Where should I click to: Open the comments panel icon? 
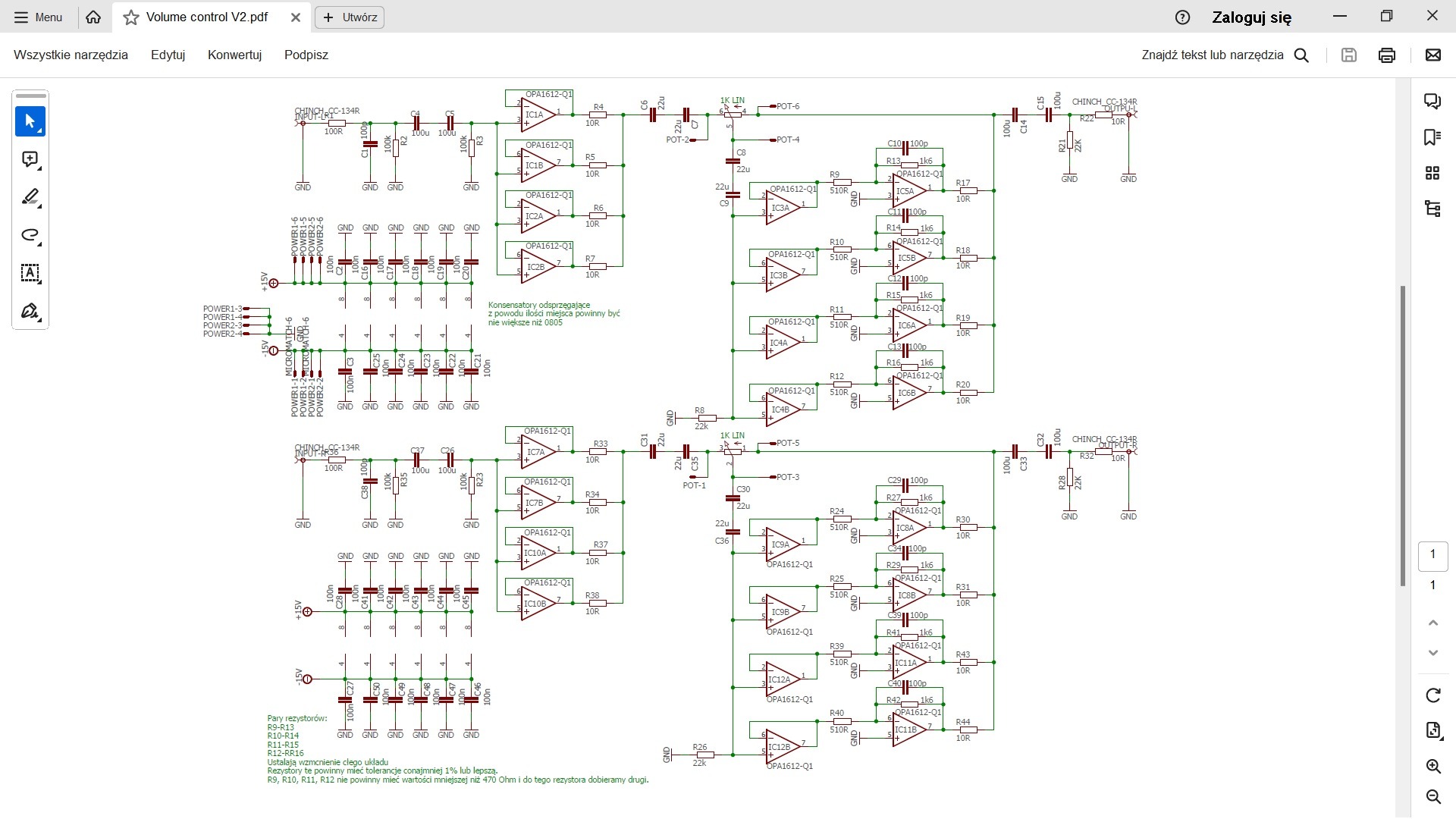[x=1432, y=101]
